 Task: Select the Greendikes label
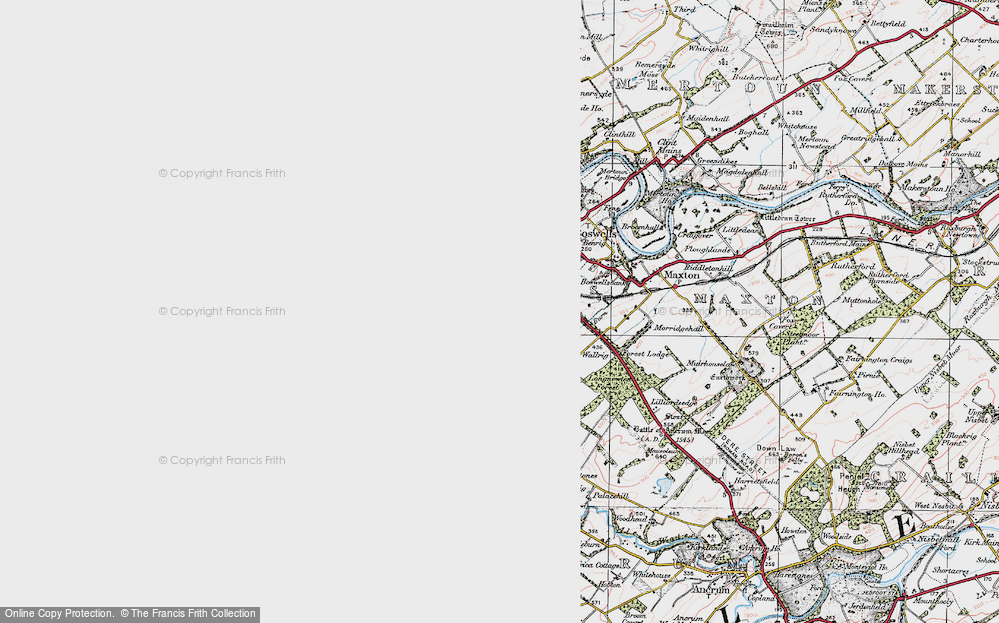716,161
